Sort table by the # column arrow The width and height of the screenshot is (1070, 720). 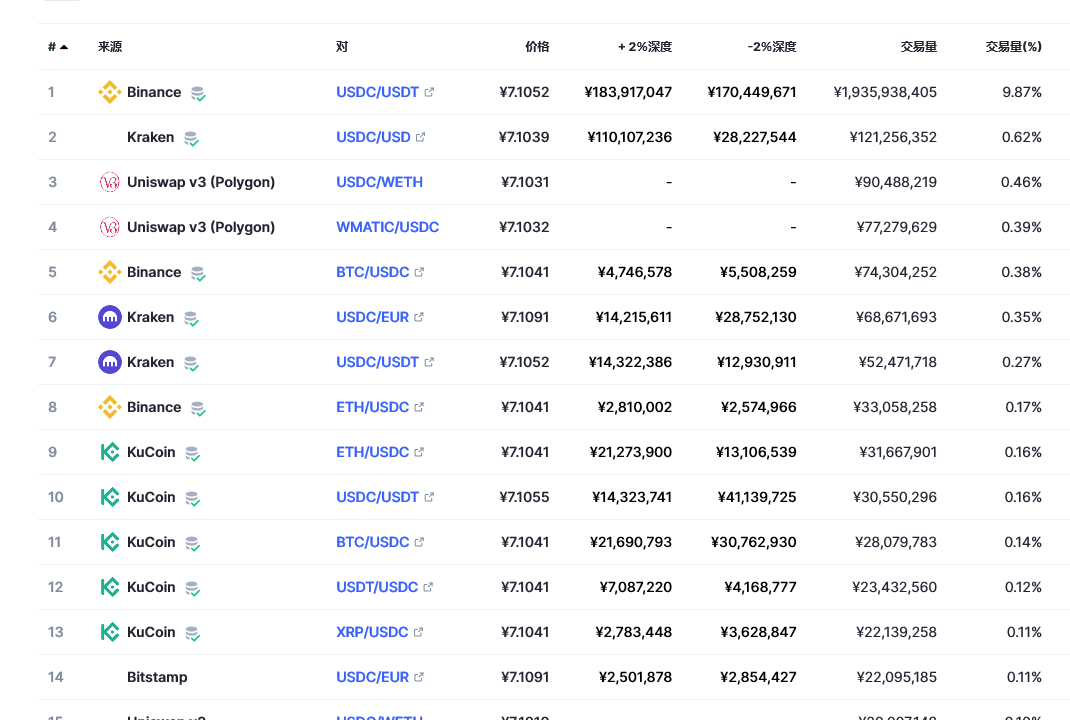(x=64, y=47)
